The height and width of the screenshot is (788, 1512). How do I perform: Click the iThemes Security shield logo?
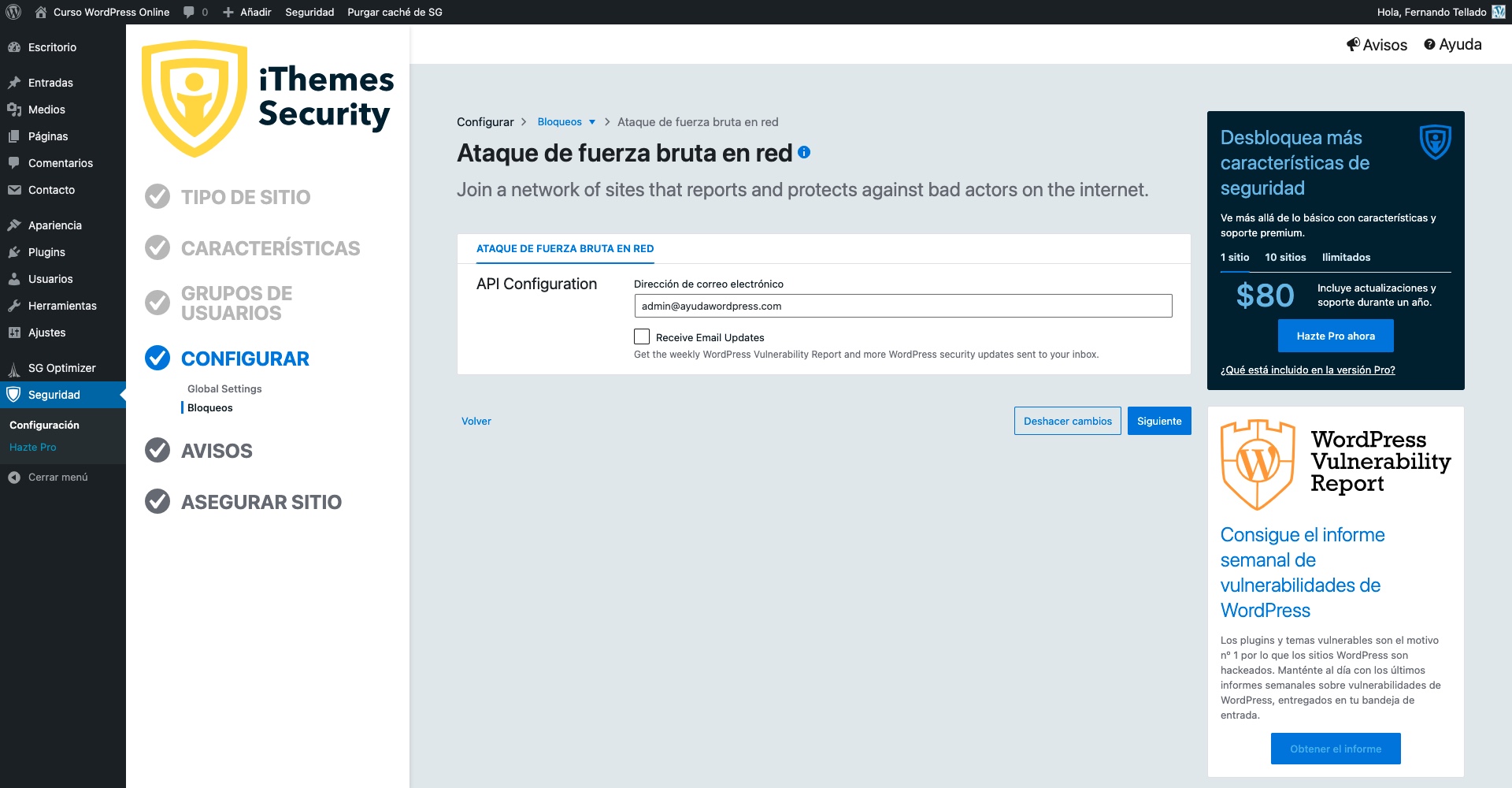[x=194, y=98]
